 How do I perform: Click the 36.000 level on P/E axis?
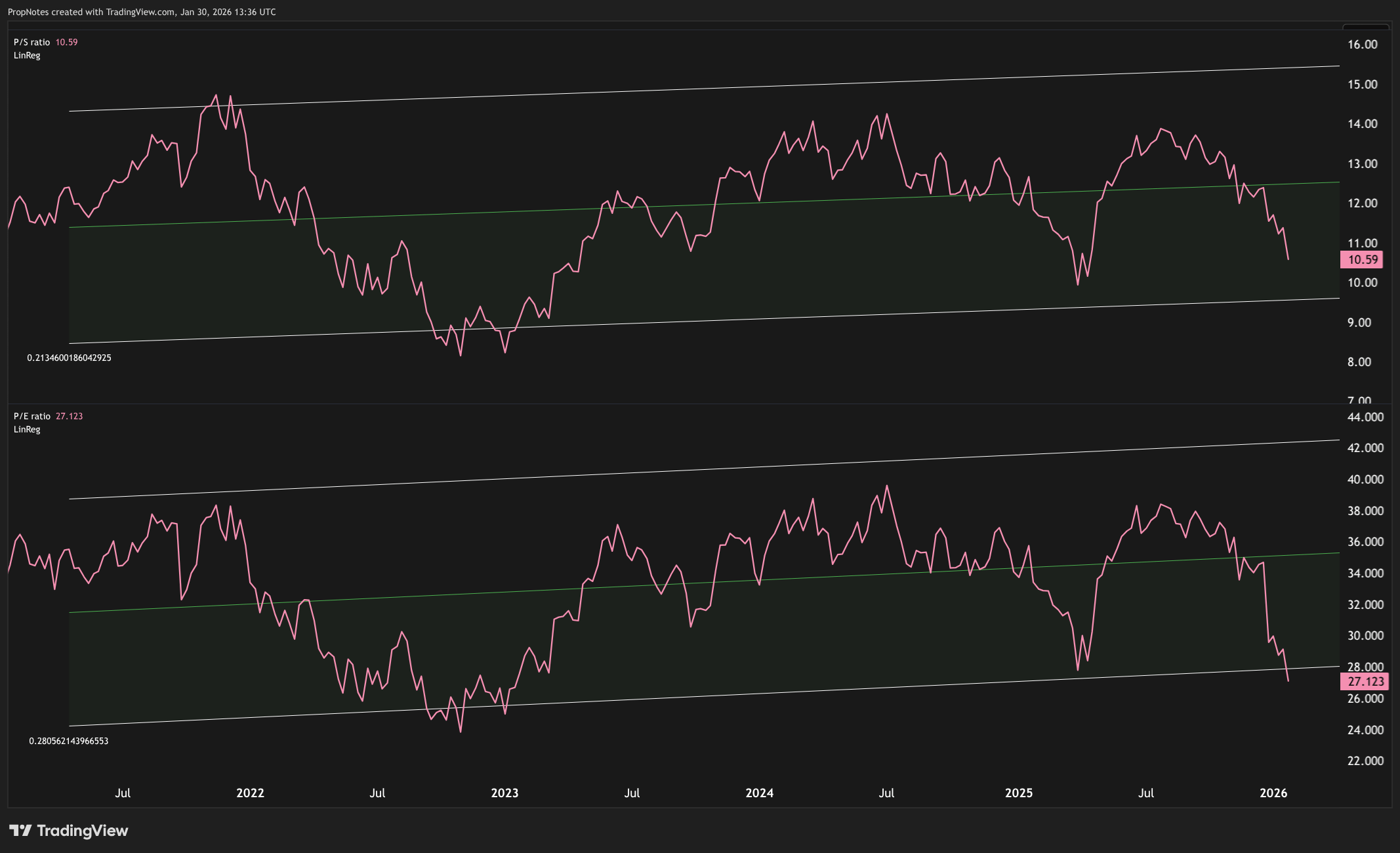(1365, 542)
